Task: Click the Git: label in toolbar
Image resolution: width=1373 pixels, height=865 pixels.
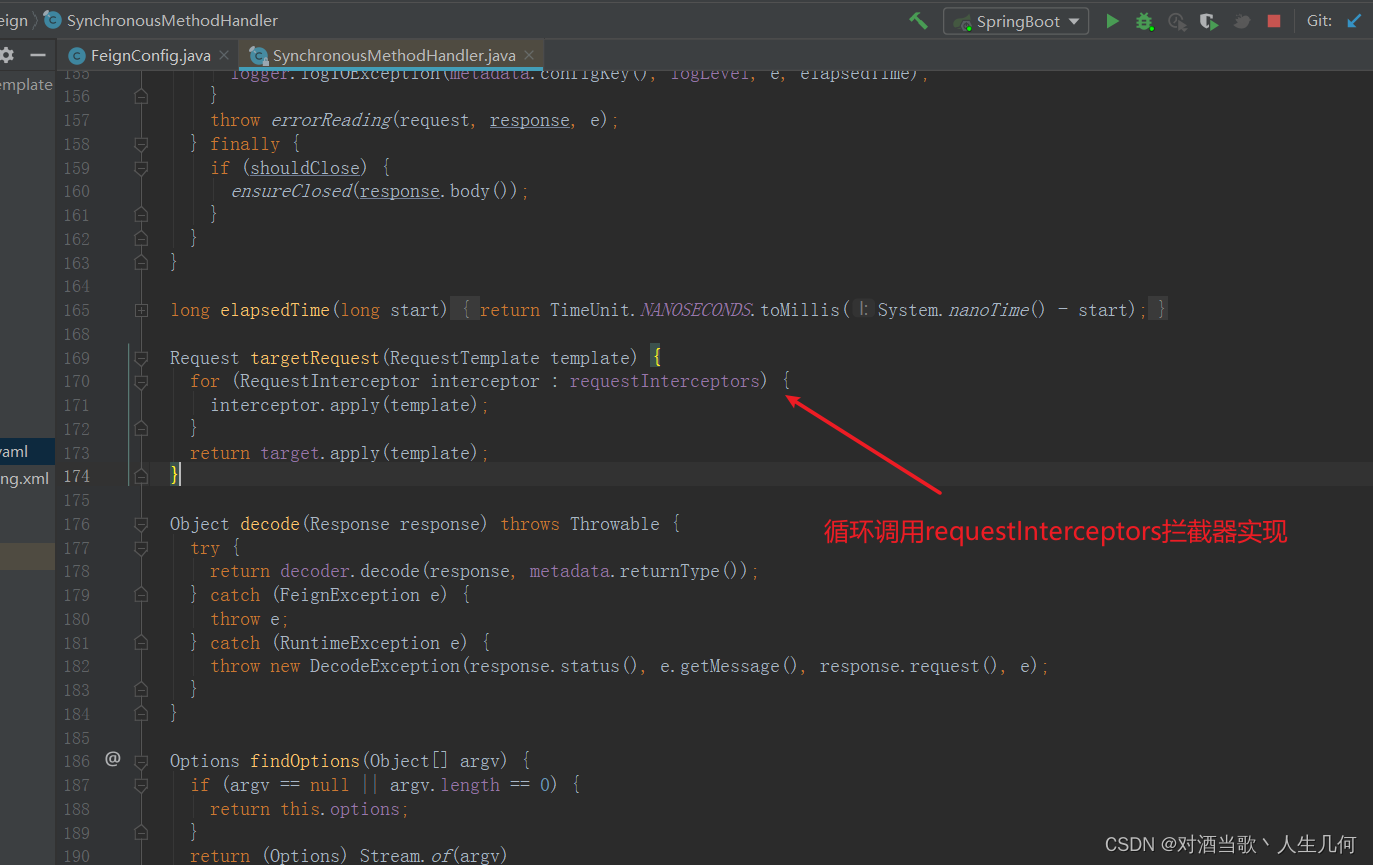Action: click(x=1319, y=21)
